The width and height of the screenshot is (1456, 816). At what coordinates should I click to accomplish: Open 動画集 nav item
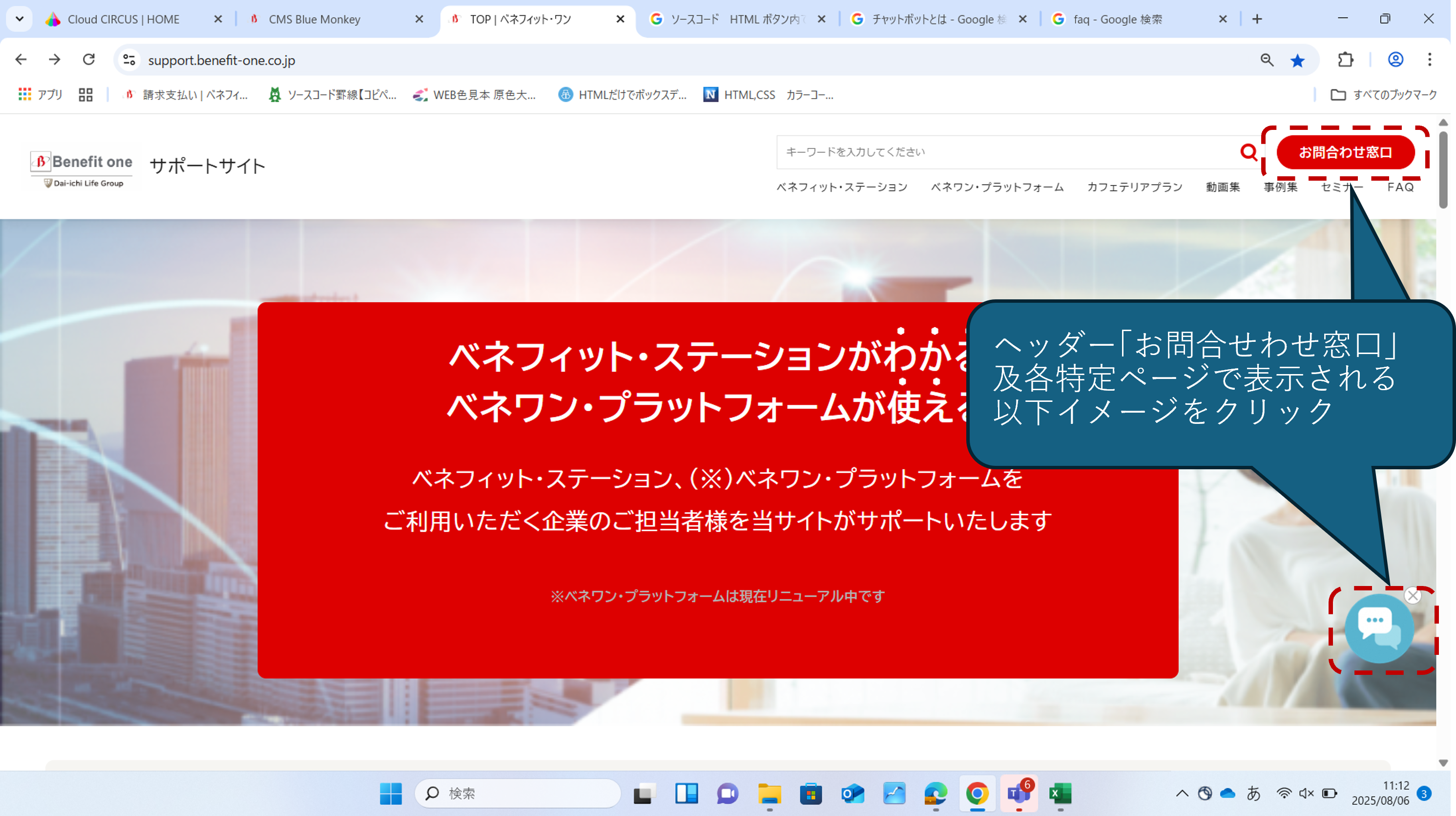point(1223,187)
